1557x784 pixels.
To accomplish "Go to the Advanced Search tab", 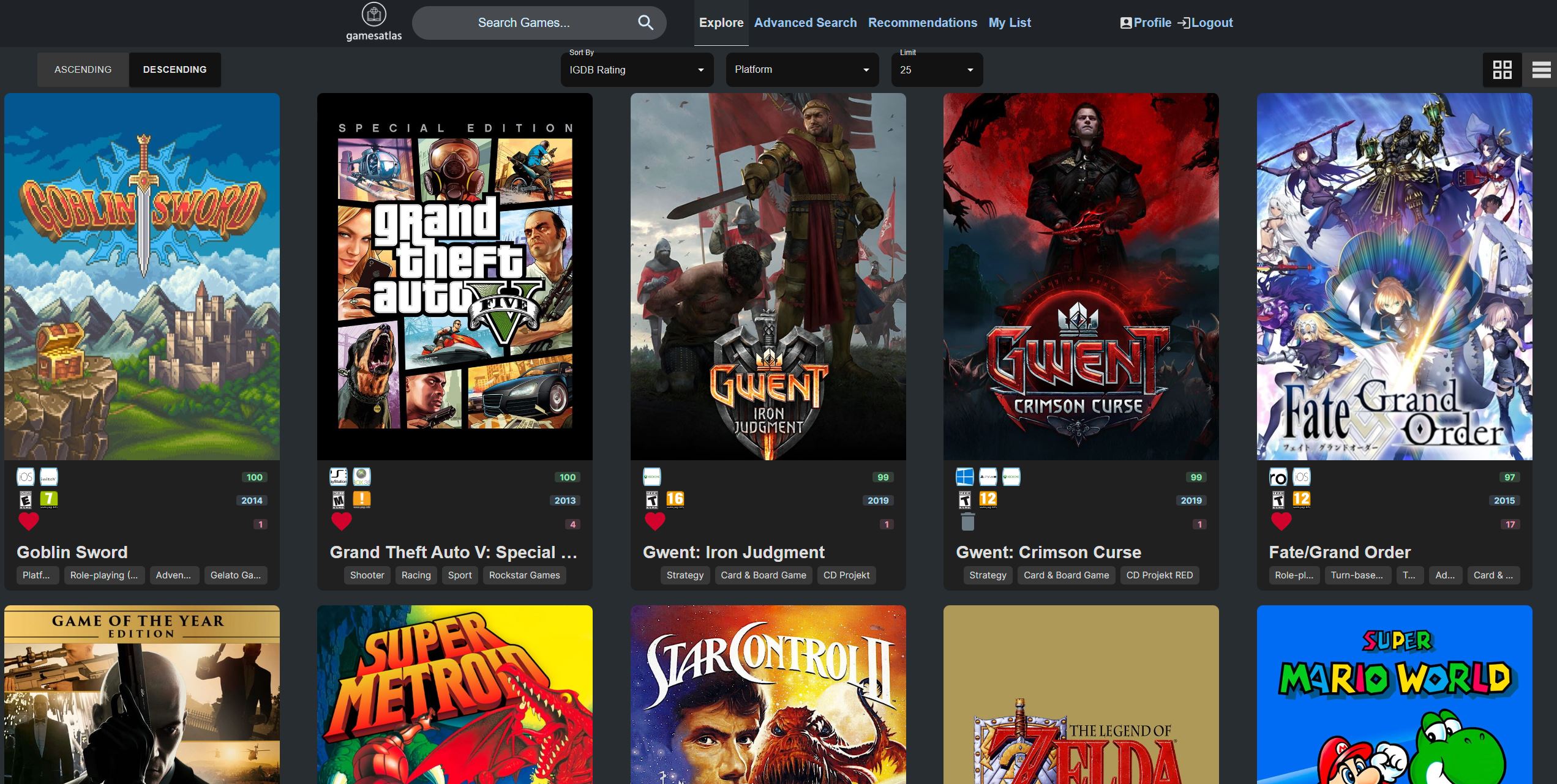I will pos(805,23).
